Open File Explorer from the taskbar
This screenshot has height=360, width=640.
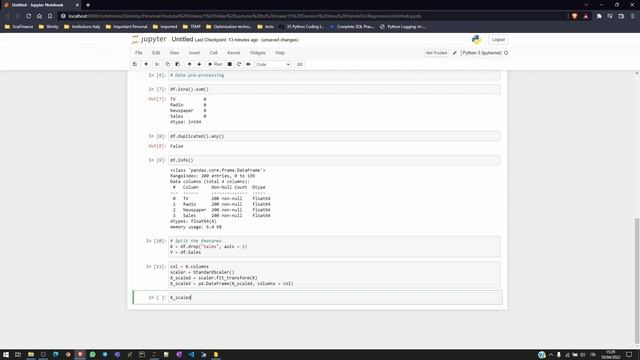[x=31, y=355]
